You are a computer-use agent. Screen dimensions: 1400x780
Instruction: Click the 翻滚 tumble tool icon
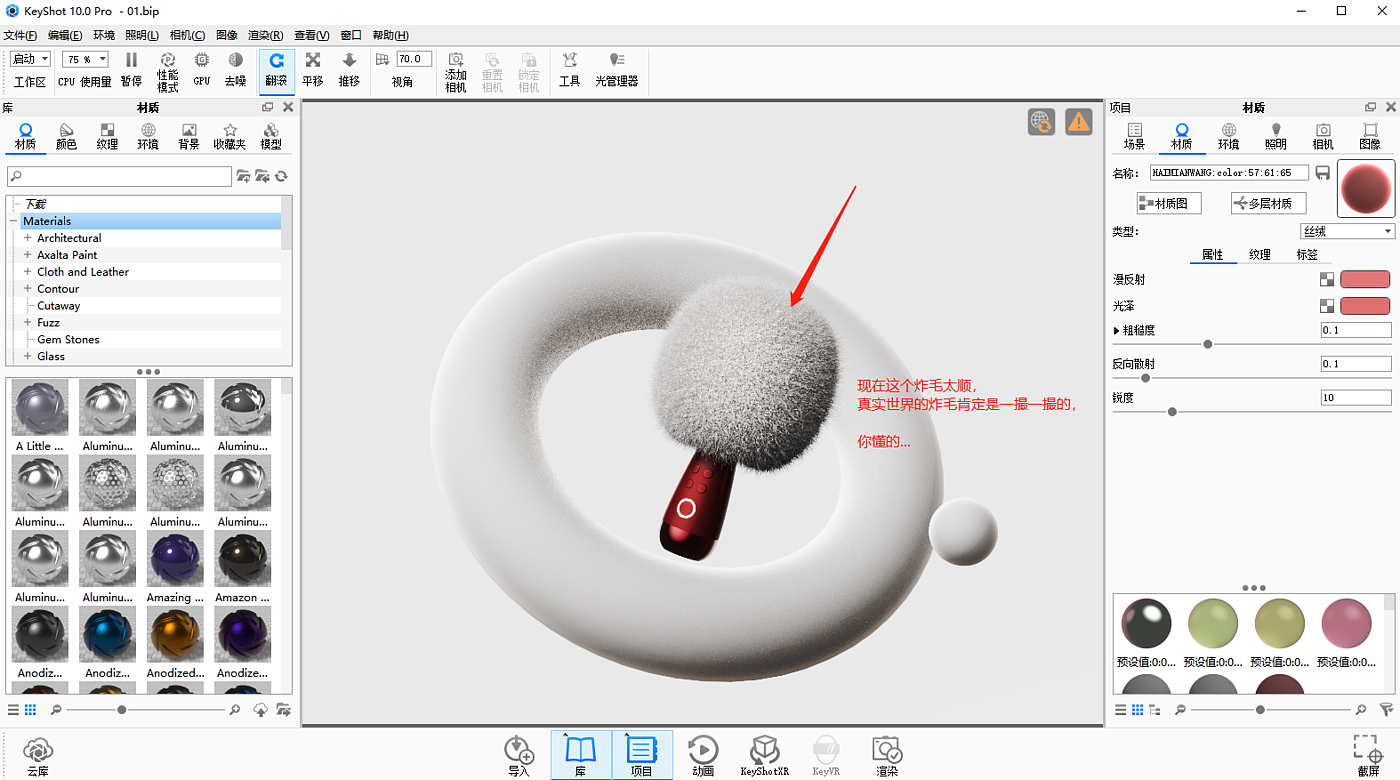pos(276,62)
